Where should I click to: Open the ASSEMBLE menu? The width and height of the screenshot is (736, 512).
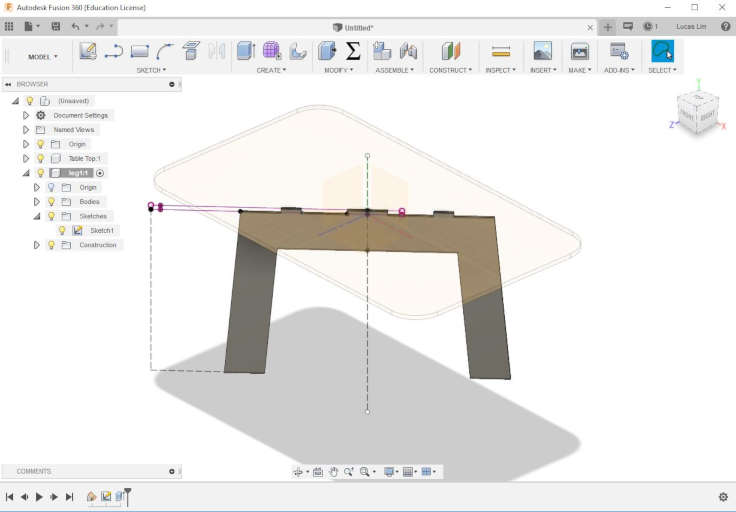click(x=395, y=70)
